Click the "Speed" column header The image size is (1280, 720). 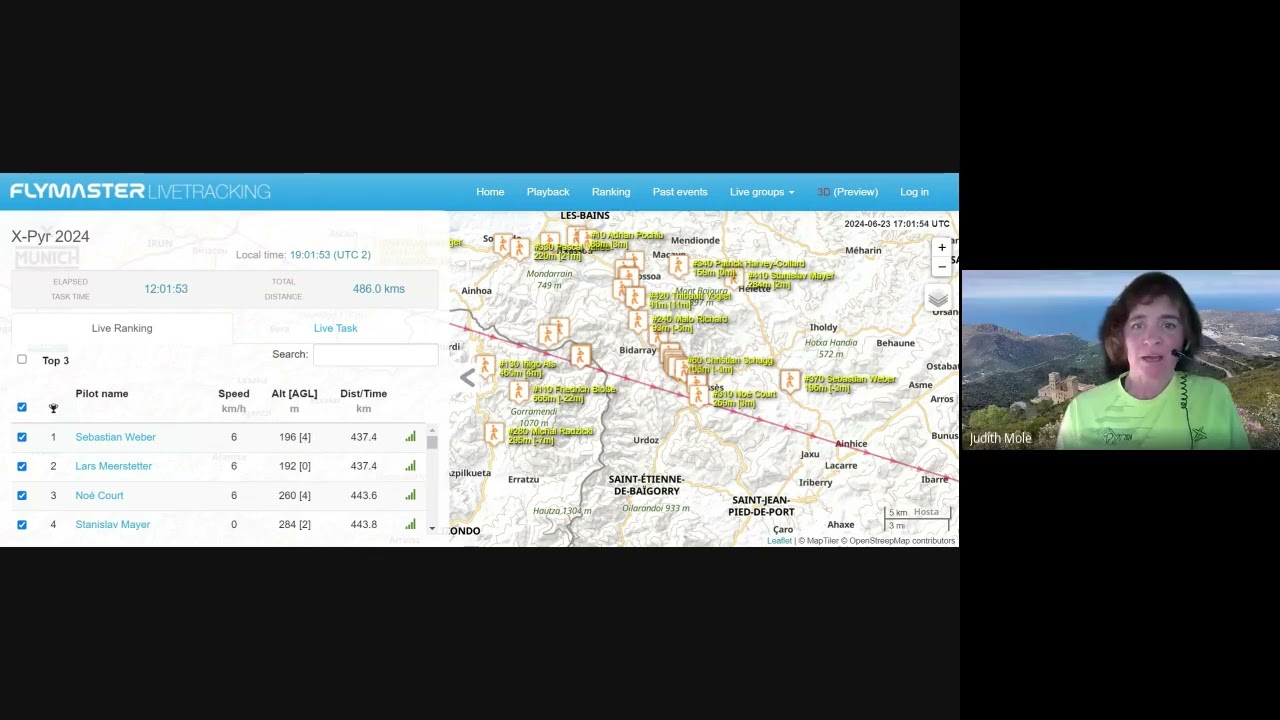(x=234, y=394)
